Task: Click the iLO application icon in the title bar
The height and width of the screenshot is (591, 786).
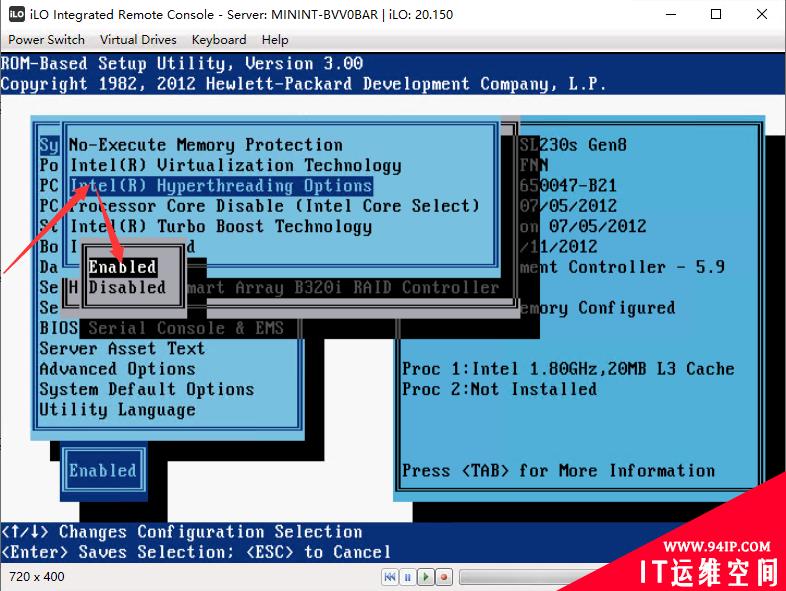Action: (x=17, y=14)
